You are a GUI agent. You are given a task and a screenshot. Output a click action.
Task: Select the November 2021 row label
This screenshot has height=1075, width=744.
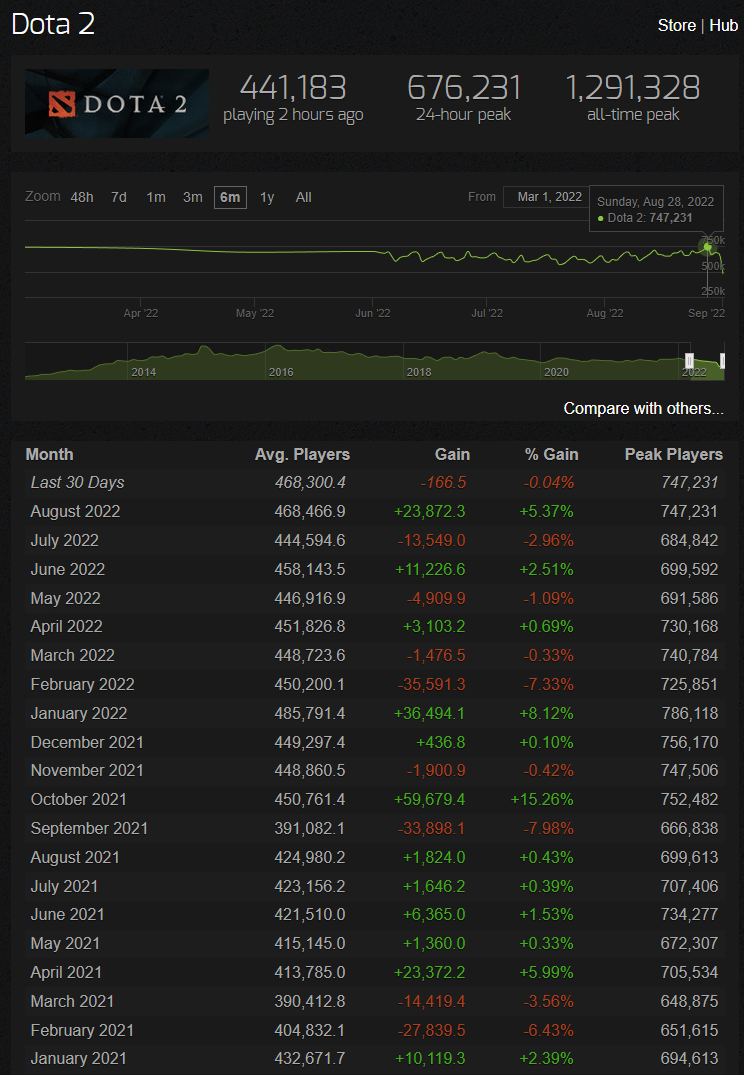87,771
